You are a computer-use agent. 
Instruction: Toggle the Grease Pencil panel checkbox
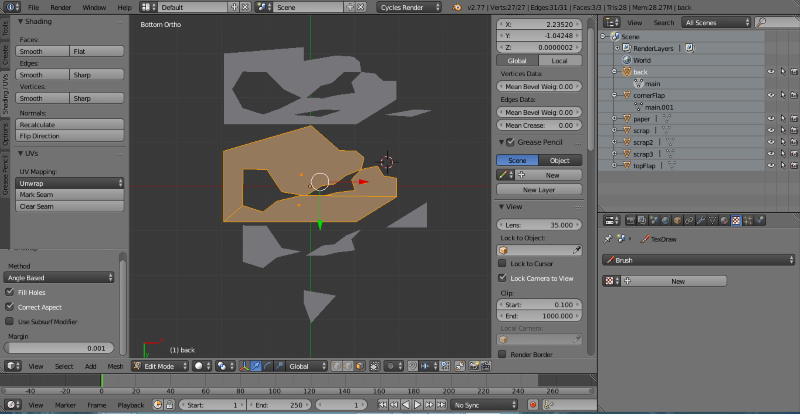[x=511, y=142]
